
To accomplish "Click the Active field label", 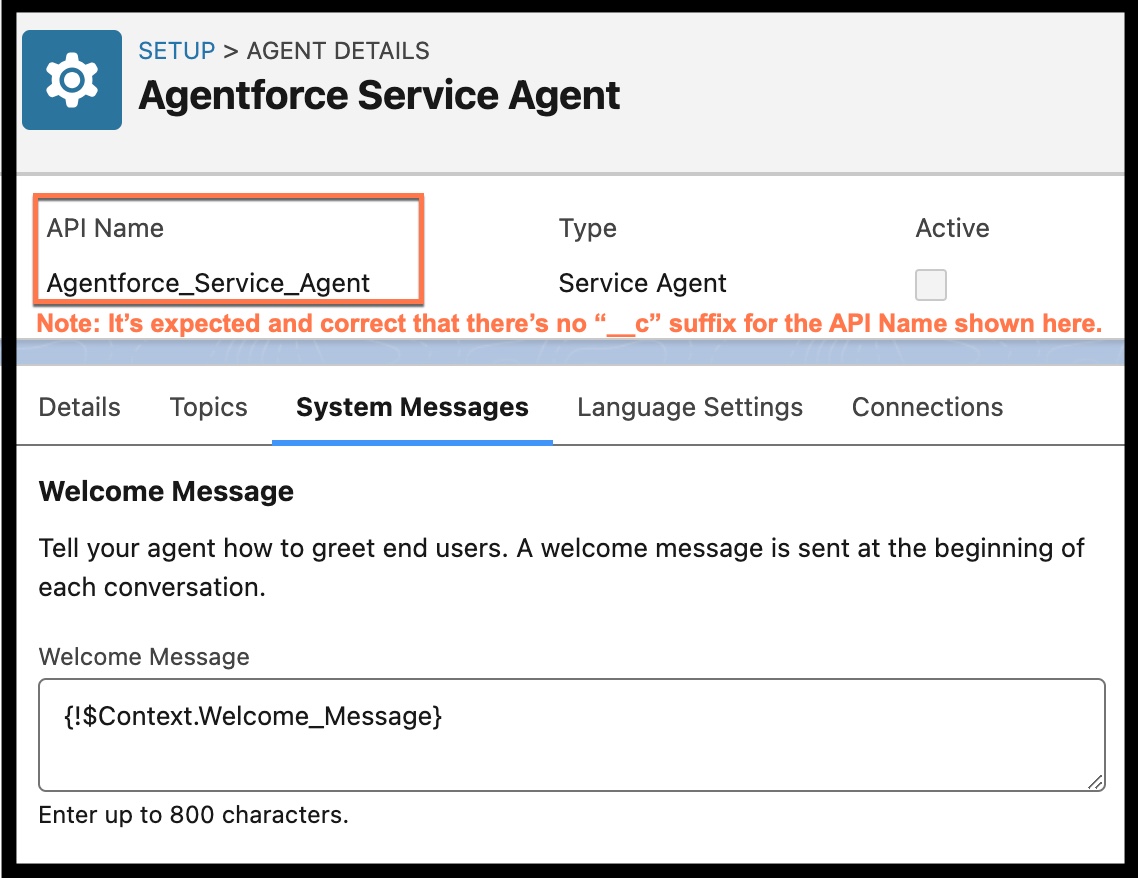I will (x=952, y=228).
